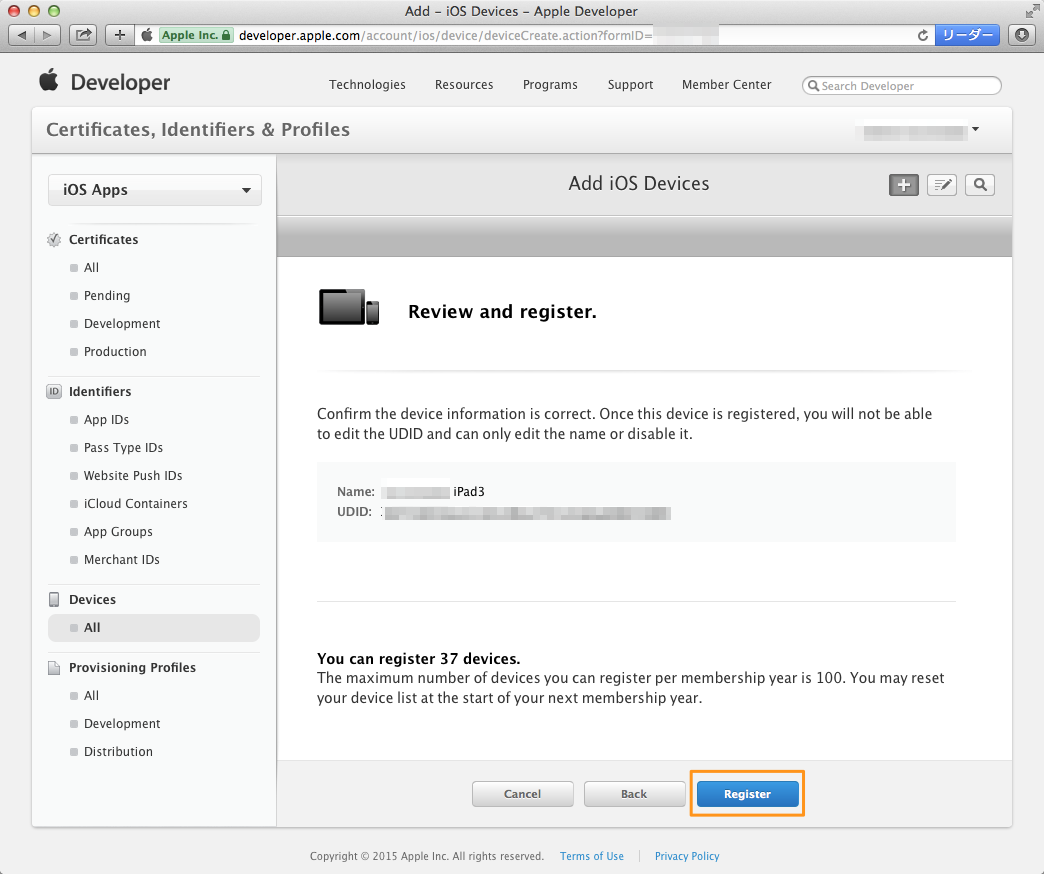
Task: Click the edit devices pencil icon
Action: click(941, 184)
